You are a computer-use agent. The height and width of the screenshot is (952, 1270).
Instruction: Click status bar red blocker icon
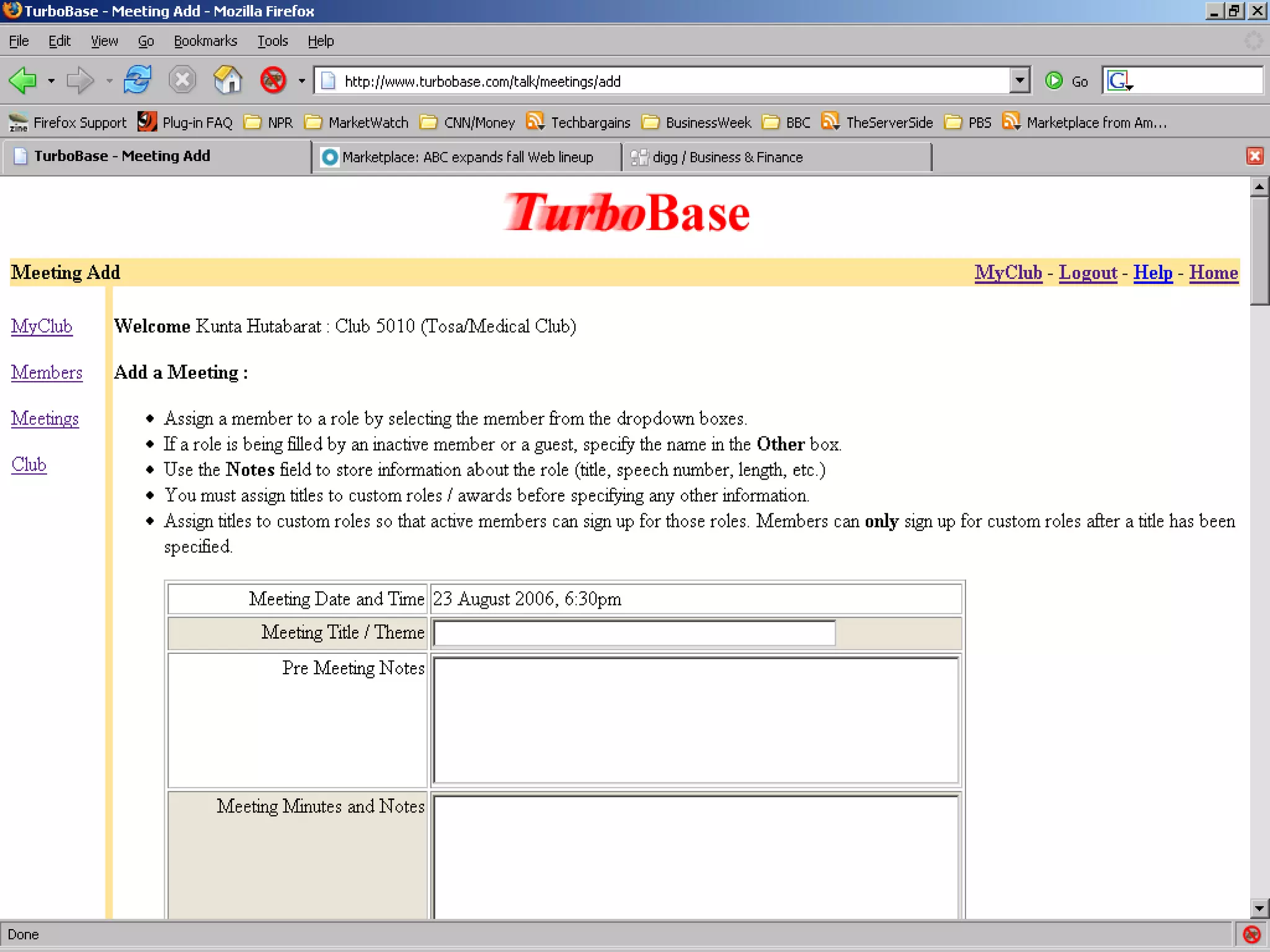(1251, 934)
